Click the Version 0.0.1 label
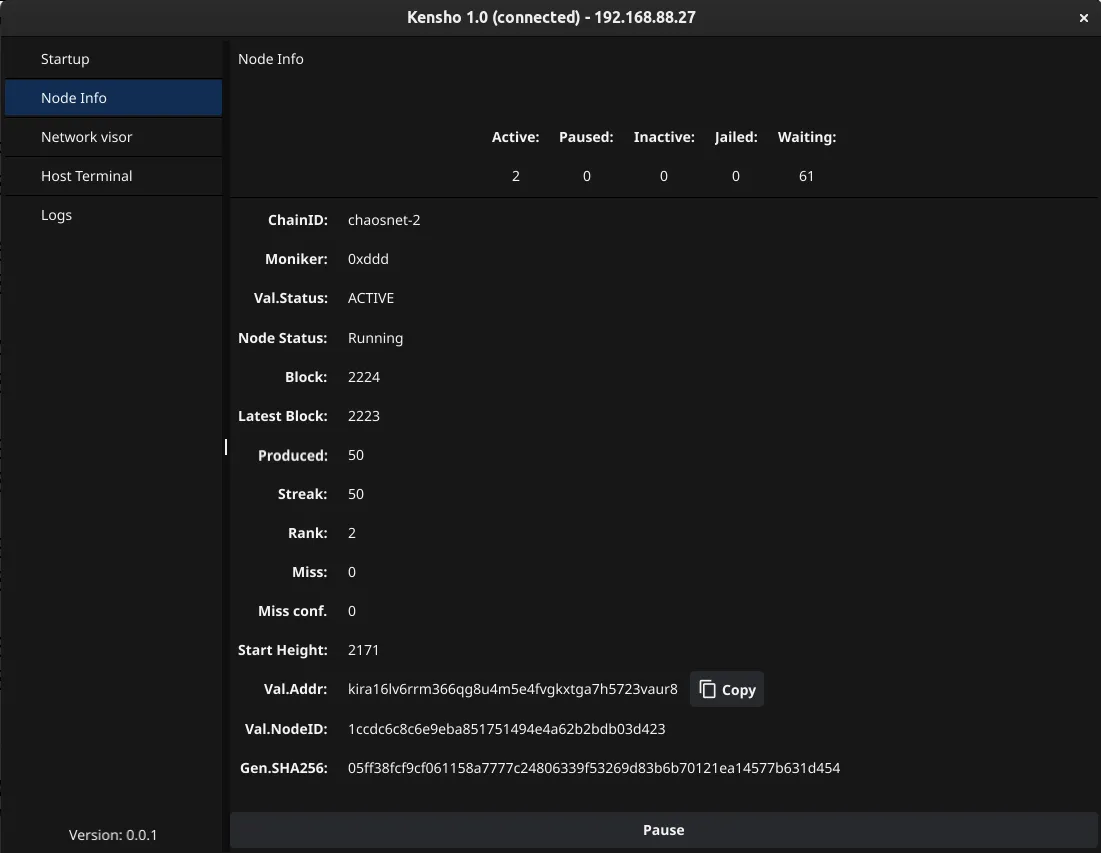The width and height of the screenshot is (1101, 853). [x=113, y=835]
